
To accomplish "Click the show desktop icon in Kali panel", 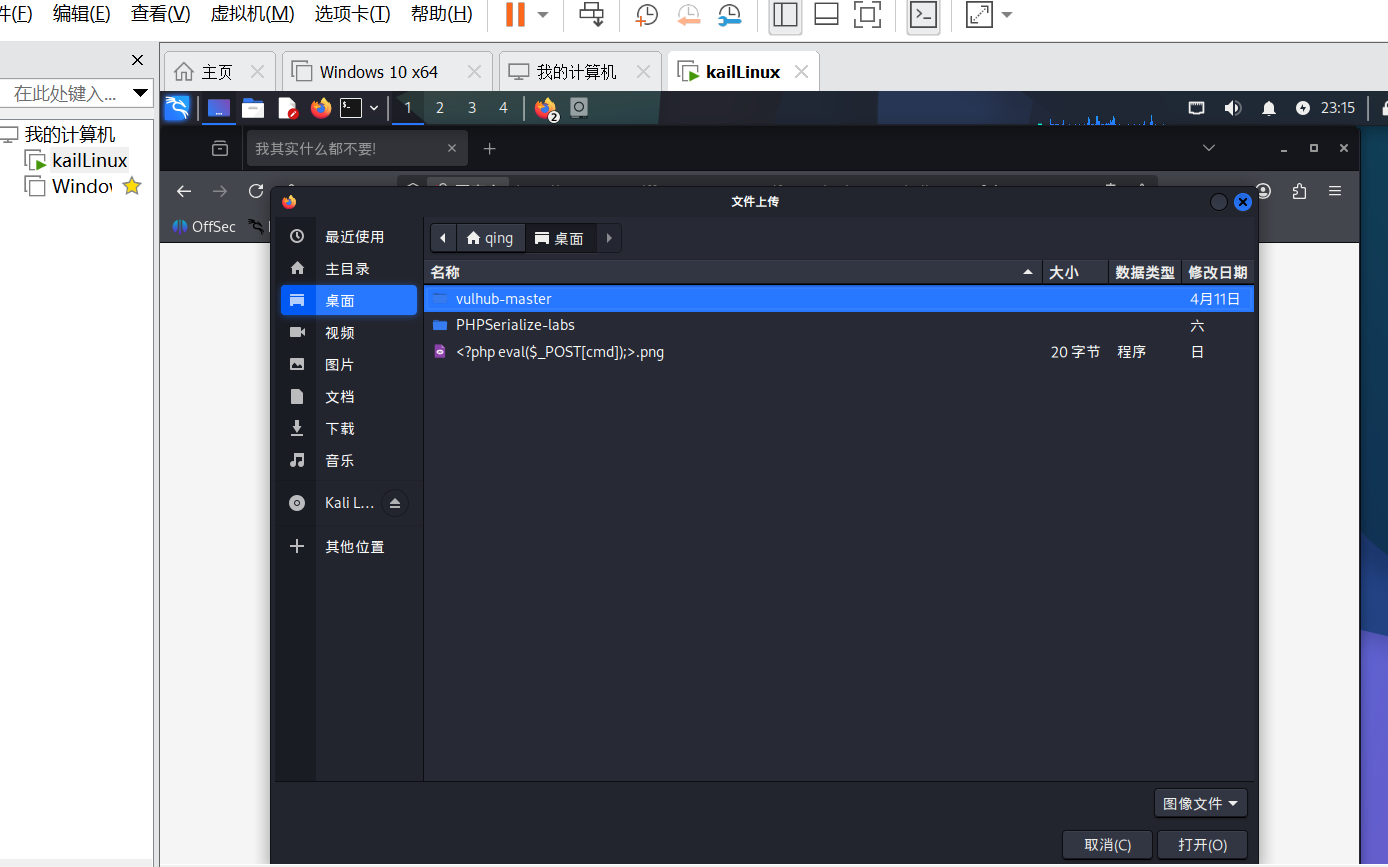I will (219, 107).
